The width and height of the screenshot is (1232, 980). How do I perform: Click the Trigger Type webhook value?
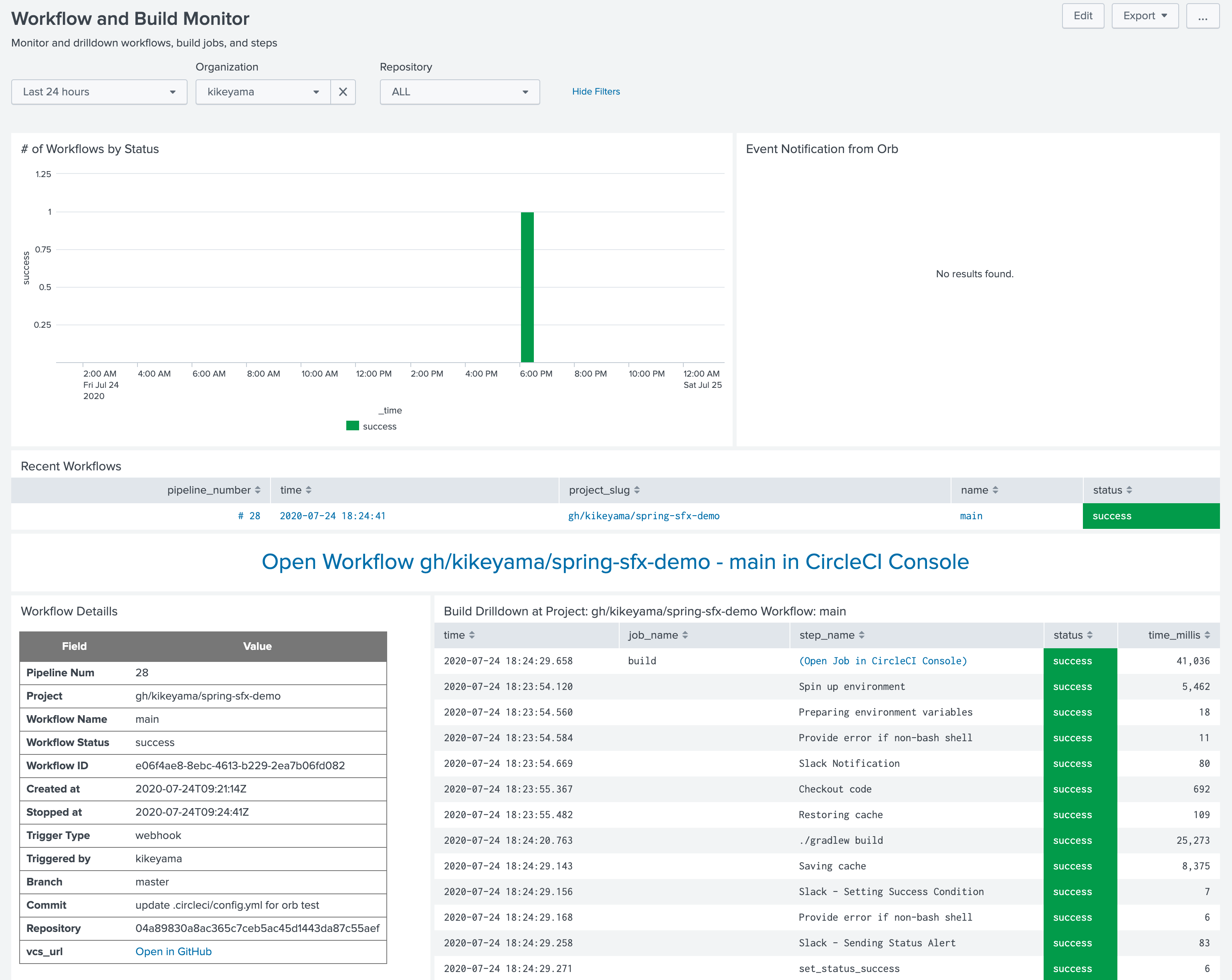[x=158, y=835]
